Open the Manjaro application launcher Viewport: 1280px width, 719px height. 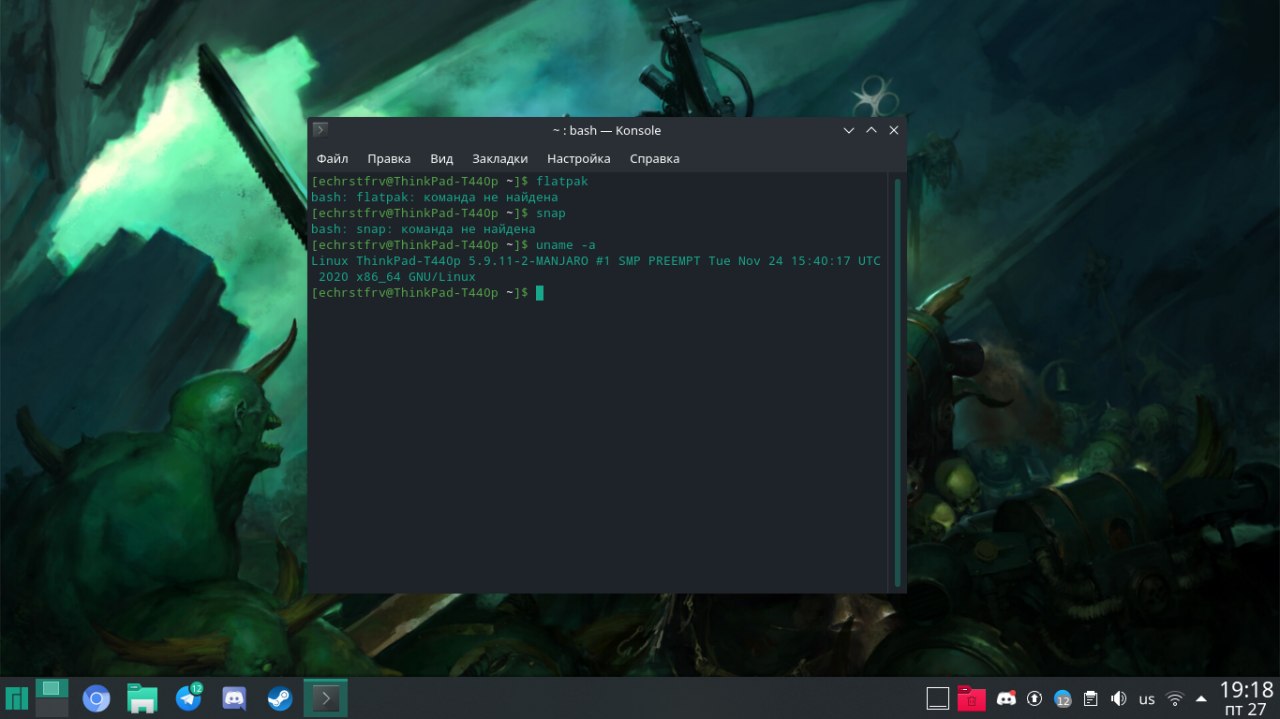(x=17, y=698)
